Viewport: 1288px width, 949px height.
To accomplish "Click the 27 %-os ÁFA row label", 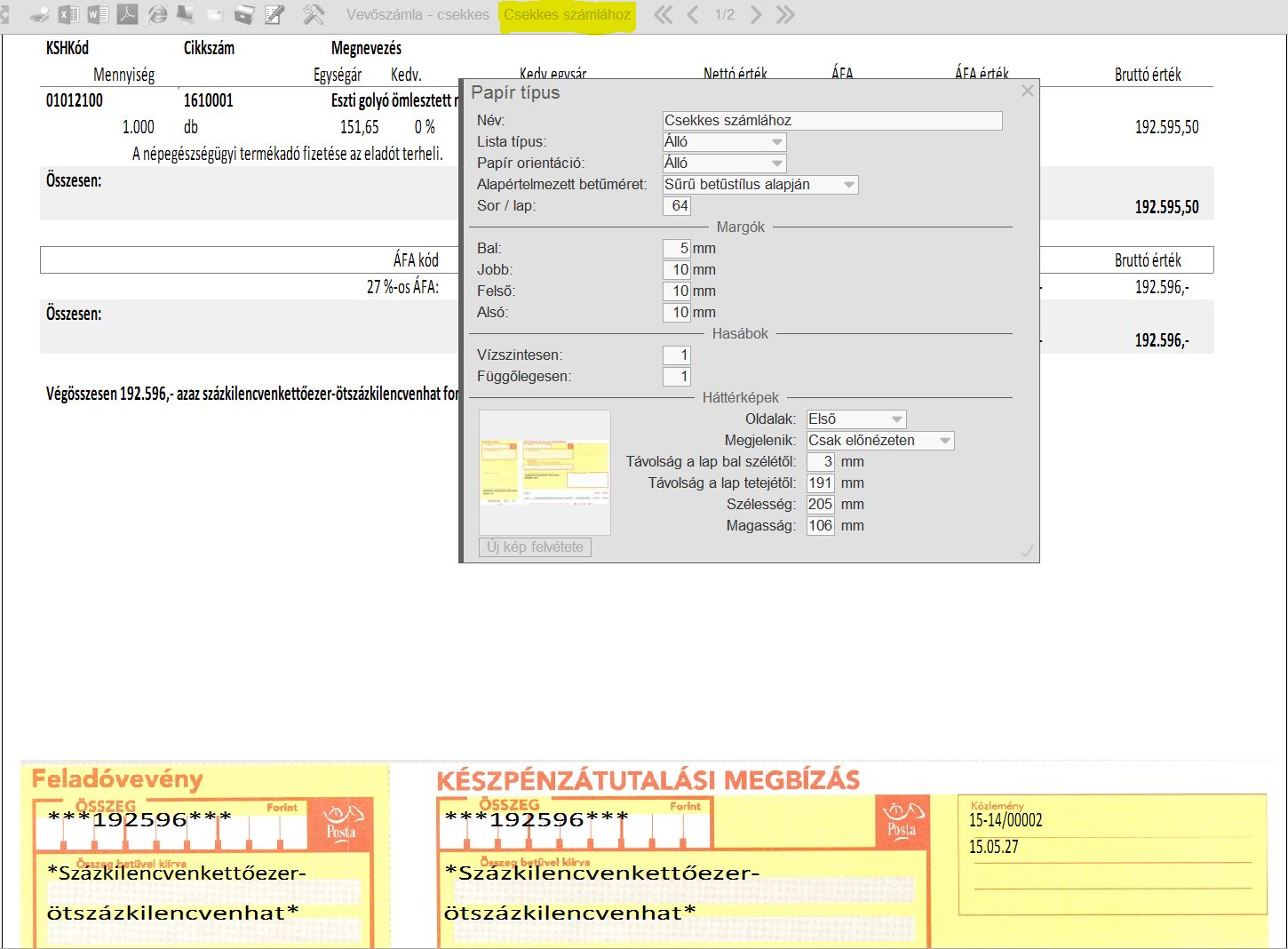I will pyautogui.click(x=402, y=287).
